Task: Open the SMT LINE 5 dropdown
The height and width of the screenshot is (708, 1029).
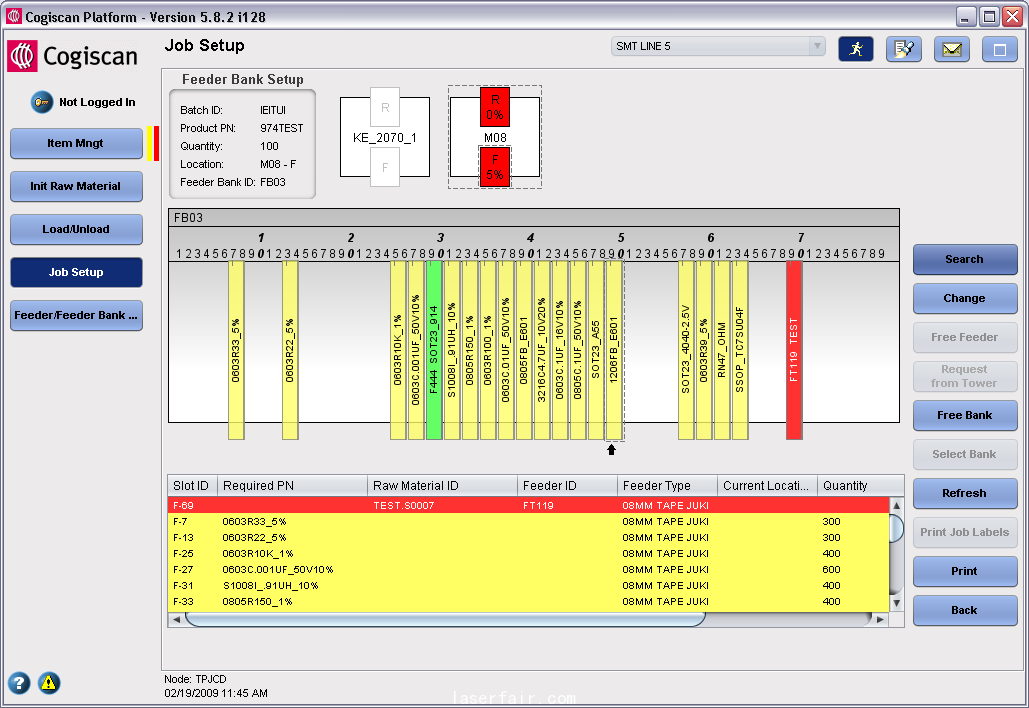Action: (x=718, y=47)
